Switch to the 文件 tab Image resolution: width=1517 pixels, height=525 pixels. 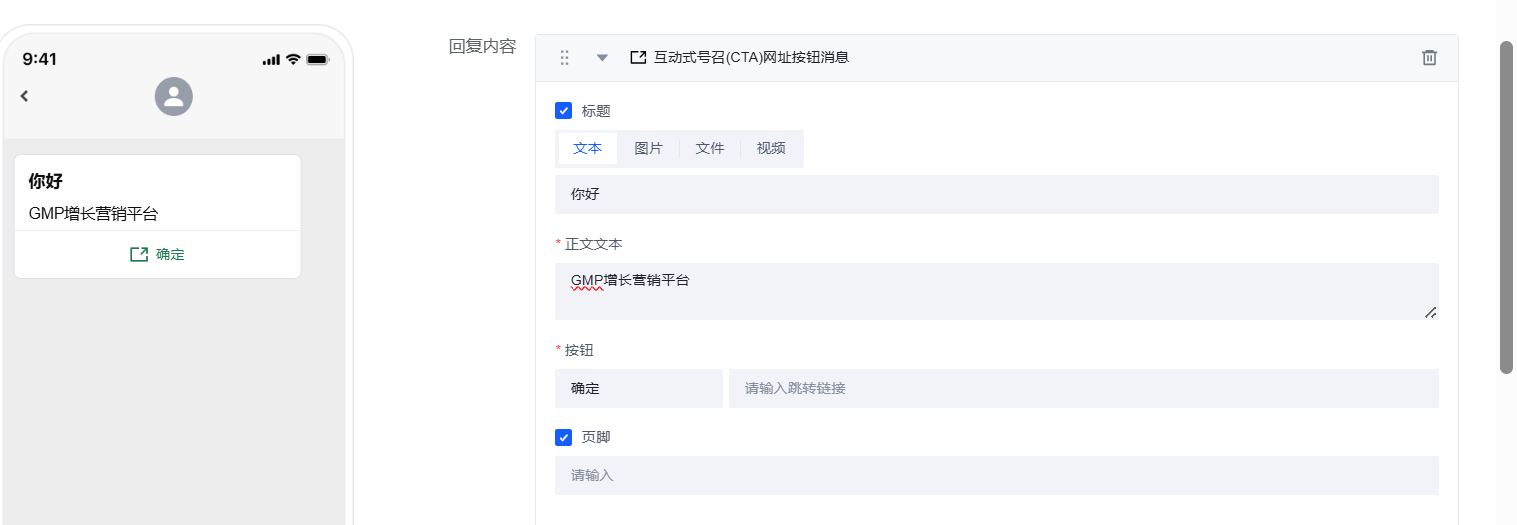710,148
